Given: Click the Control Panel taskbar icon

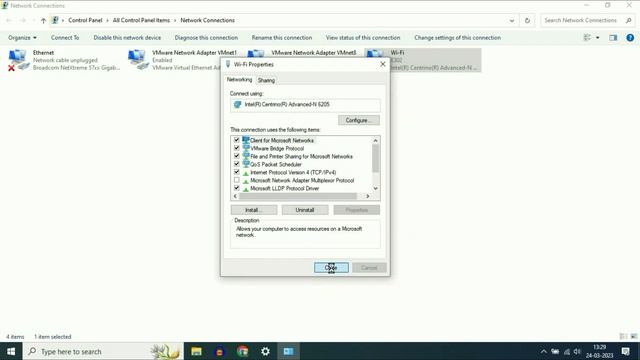Looking at the screenshot, I should 288,351.
